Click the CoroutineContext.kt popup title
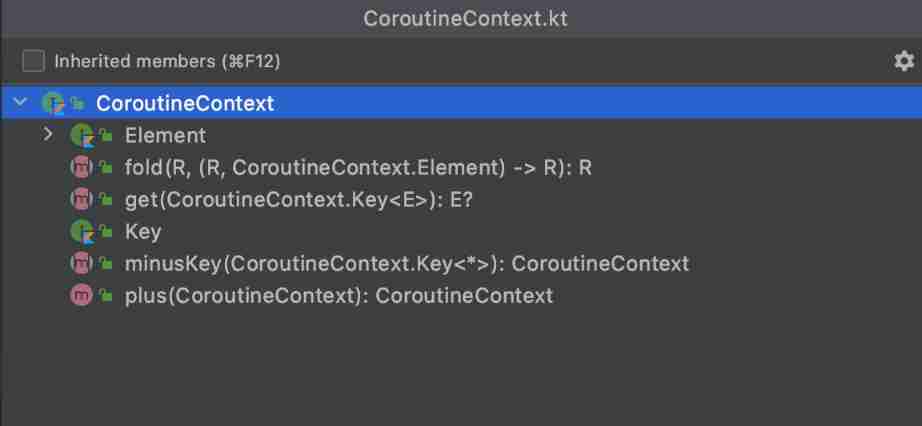The width and height of the screenshot is (922, 426). tap(461, 19)
